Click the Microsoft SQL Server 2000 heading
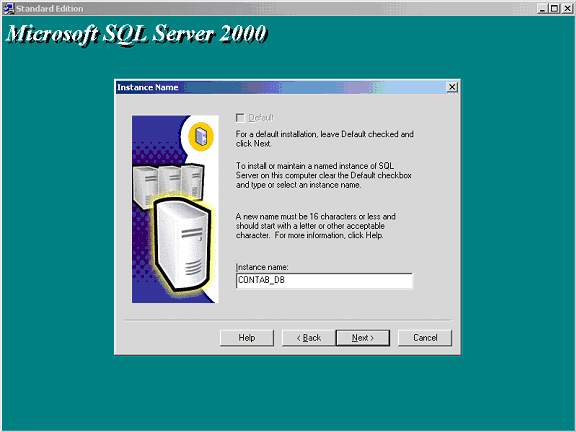This screenshot has height=432, width=576. tap(136, 34)
